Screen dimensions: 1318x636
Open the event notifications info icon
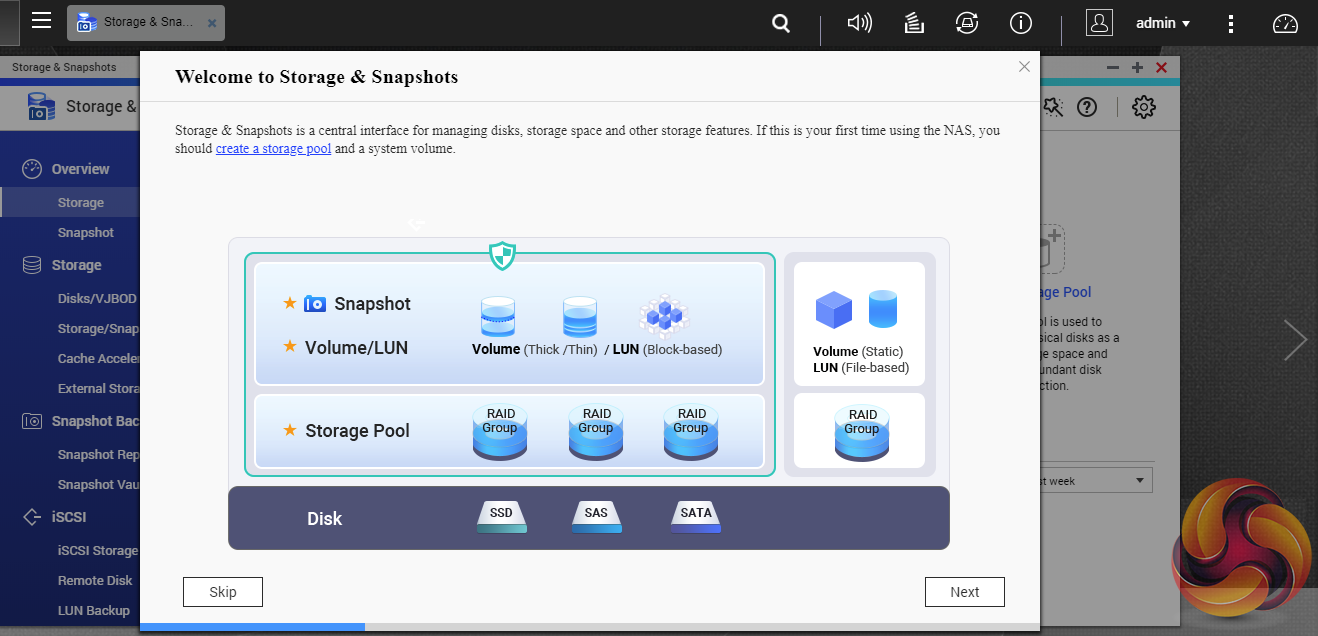(1020, 23)
